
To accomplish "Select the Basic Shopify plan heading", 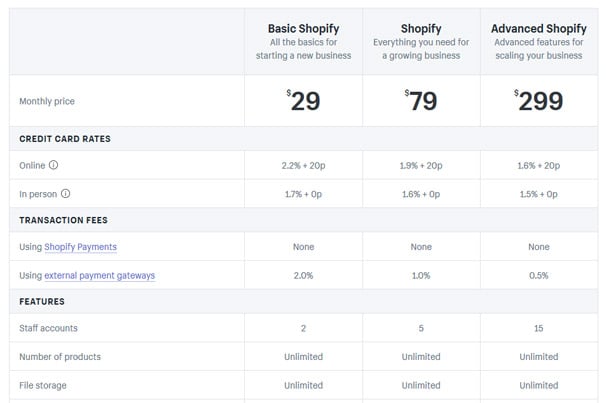I will 303,29.
